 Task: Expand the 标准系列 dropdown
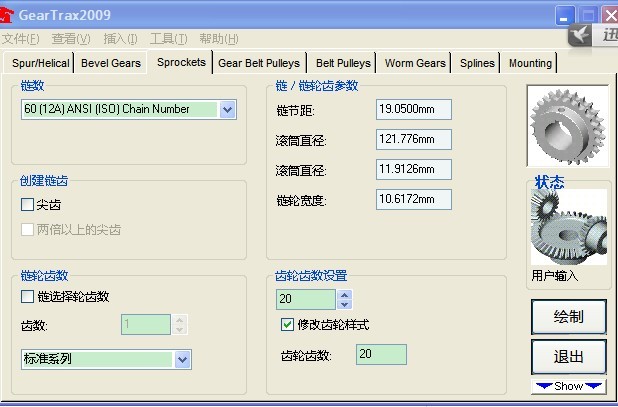point(182,359)
